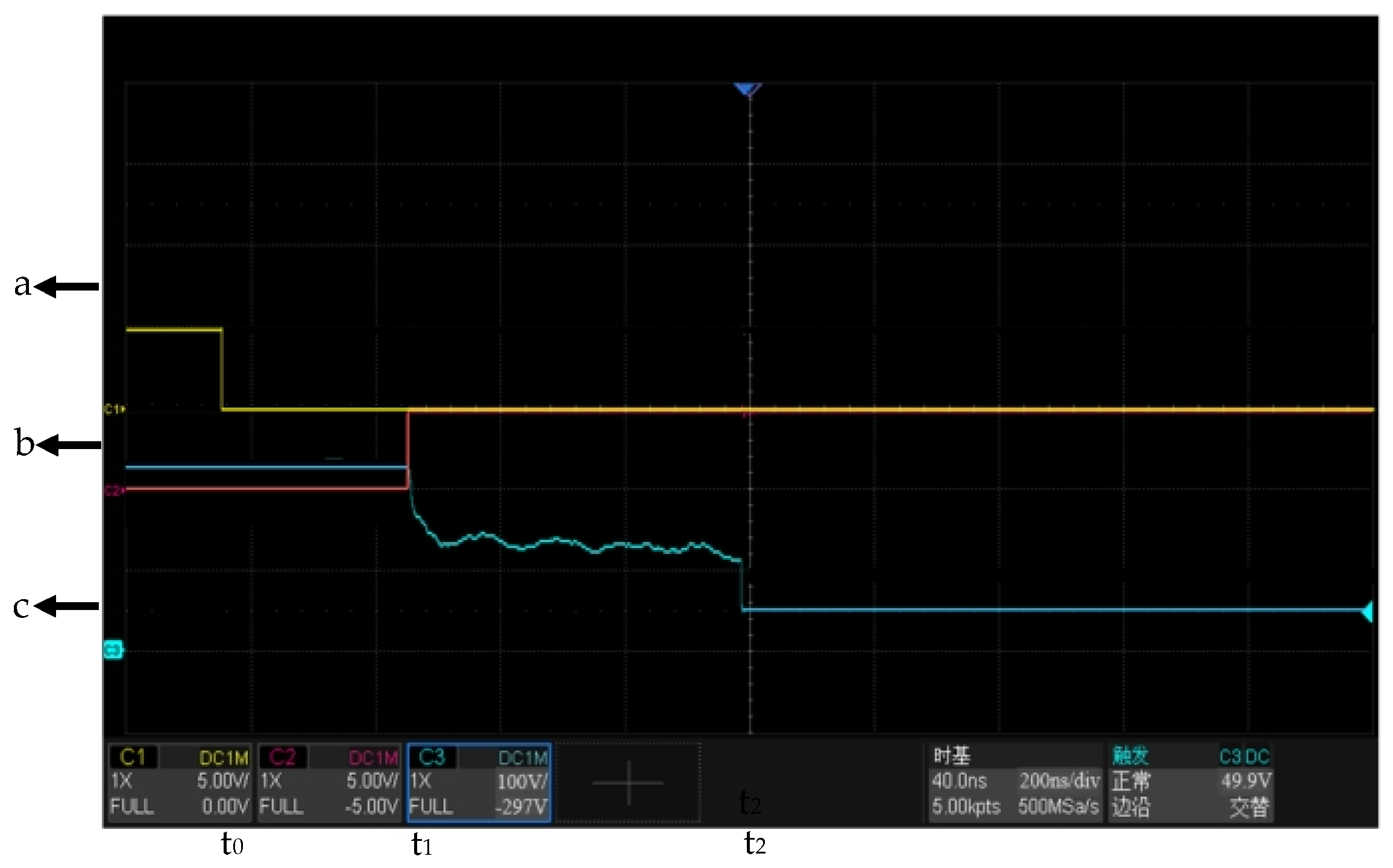Select the 边沿 edge trigger type
The image size is (1393, 868).
[1131, 807]
